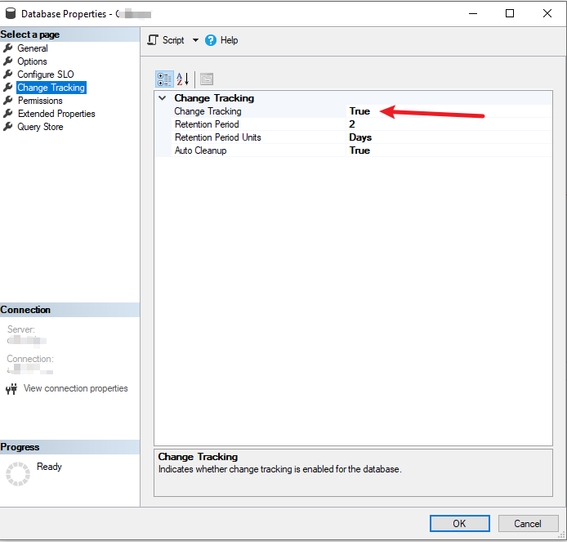Edit the Retention Period value field
Screen dimensions: 567x542
click(448, 124)
